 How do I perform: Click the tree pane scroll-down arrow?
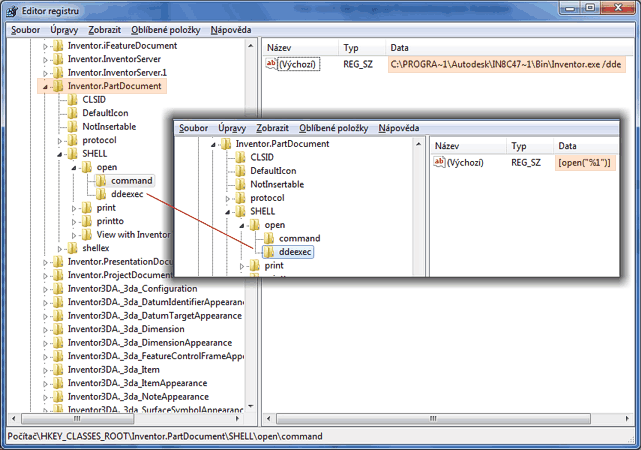click(x=251, y=406)
